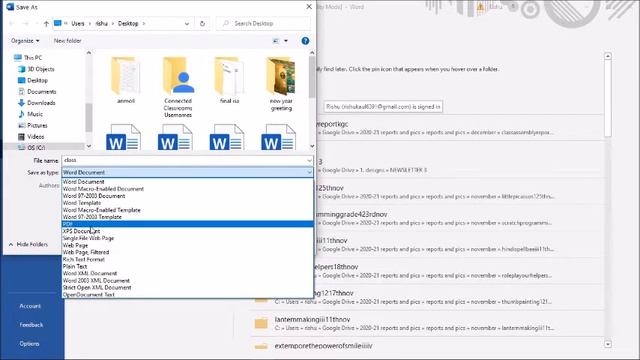Choose Word 2003 XML Document
This screenshot has height=360, width=640.
pos(96,280)
